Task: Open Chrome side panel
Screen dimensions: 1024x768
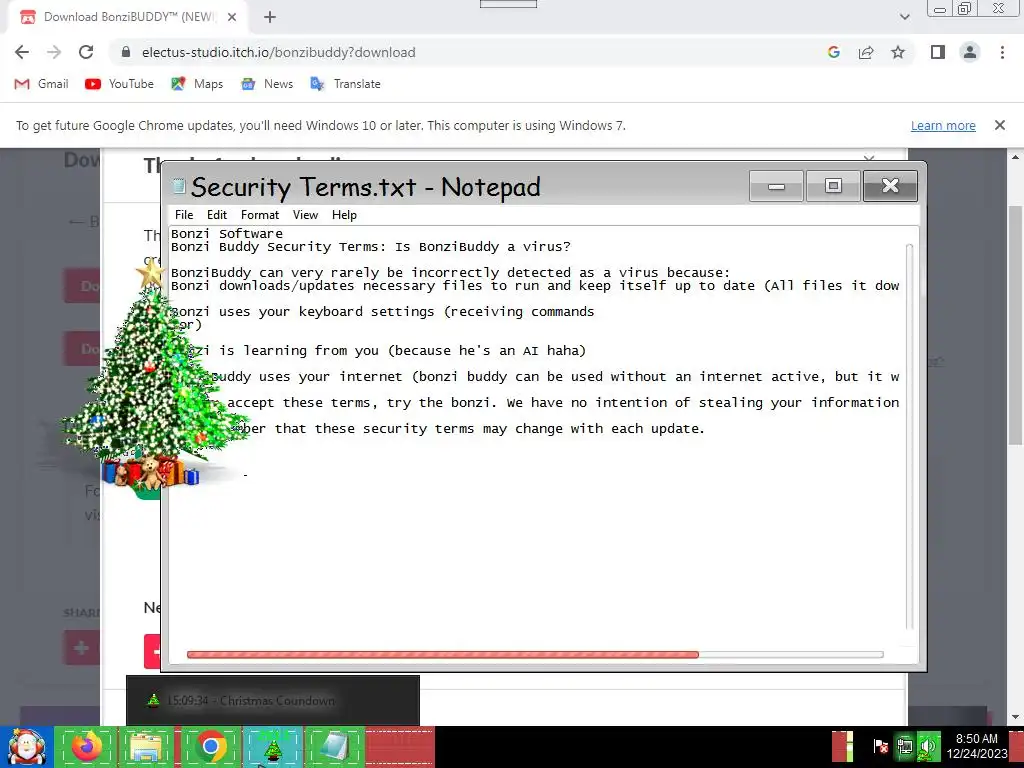Action: [x=938, y=52]
